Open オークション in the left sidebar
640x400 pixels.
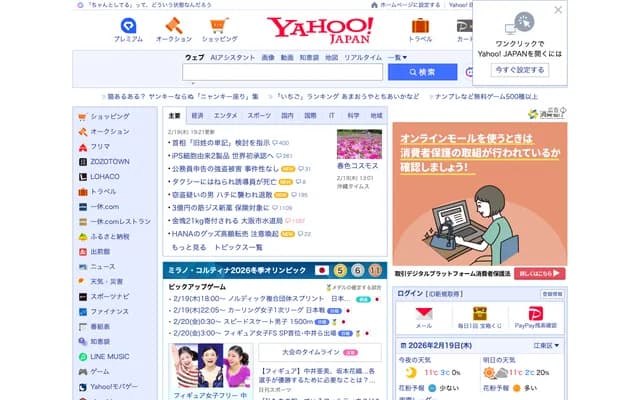point(110,132)
